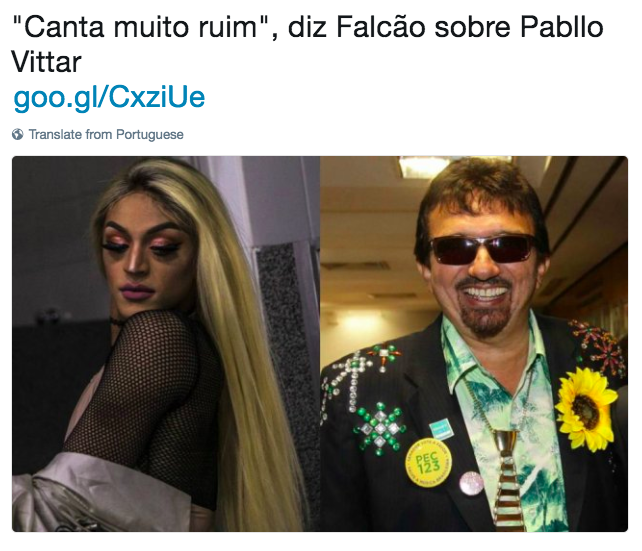
Task: Click the dark sunglasses in right photo
Action: (482, 249)
